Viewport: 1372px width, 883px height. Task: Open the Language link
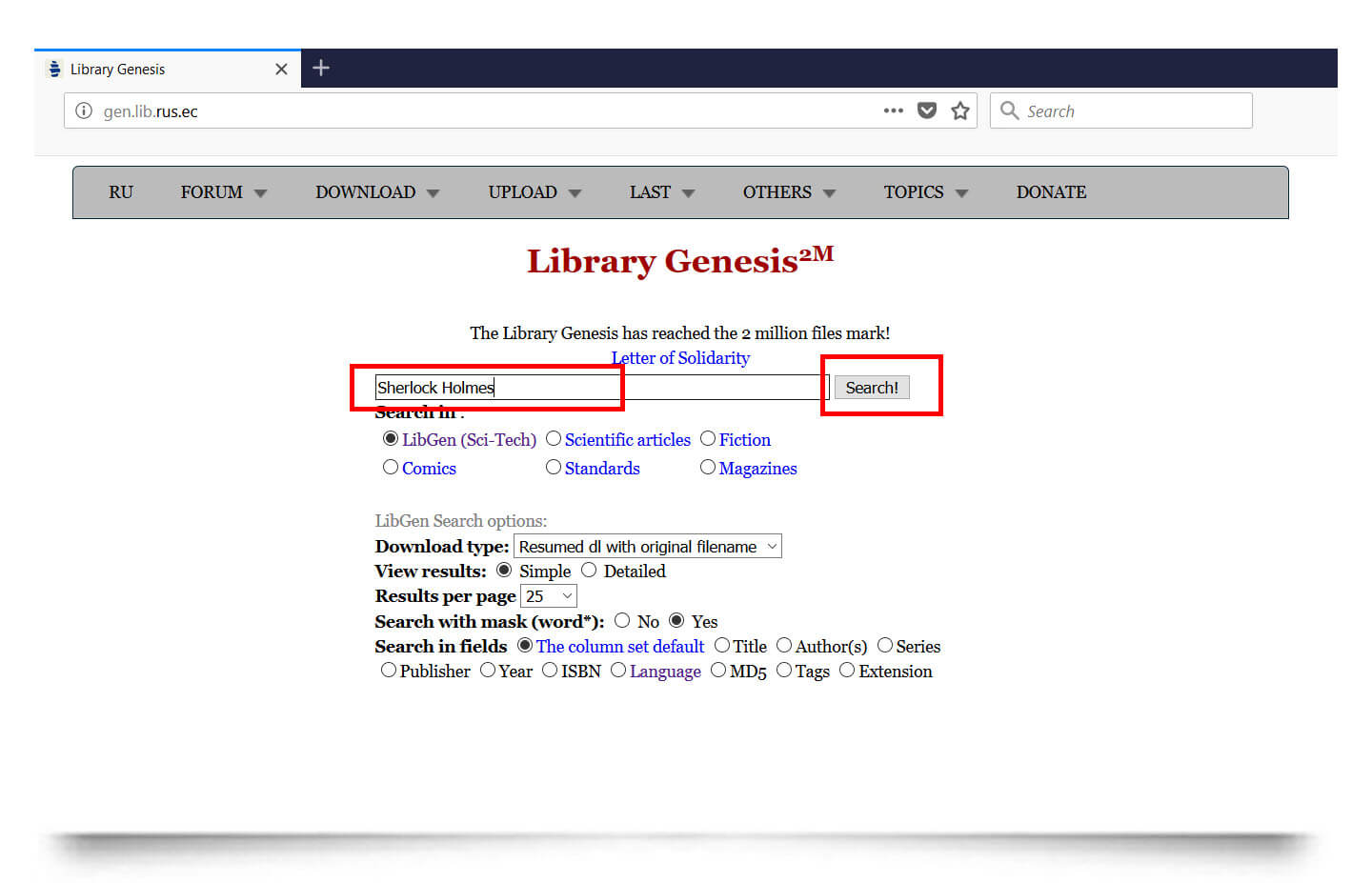pyautogui.click(x=665, y=672)
